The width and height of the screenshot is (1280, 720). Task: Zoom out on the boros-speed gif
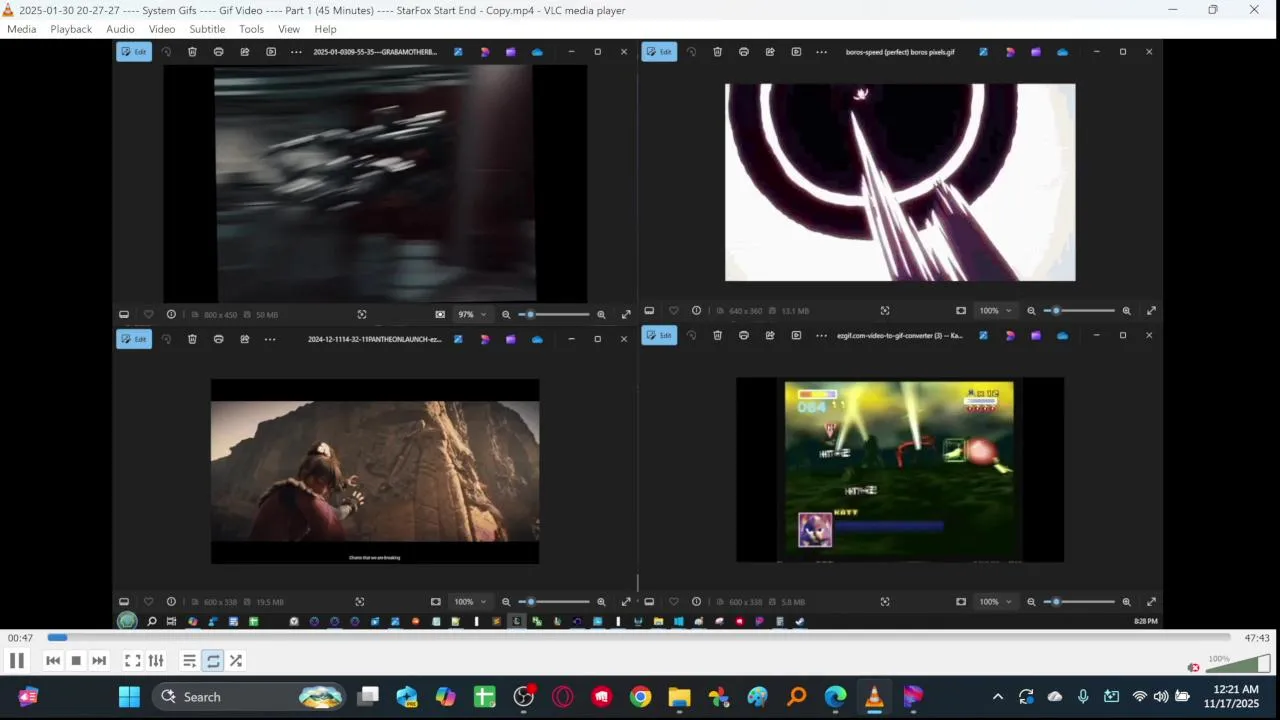coord(1031,311)
